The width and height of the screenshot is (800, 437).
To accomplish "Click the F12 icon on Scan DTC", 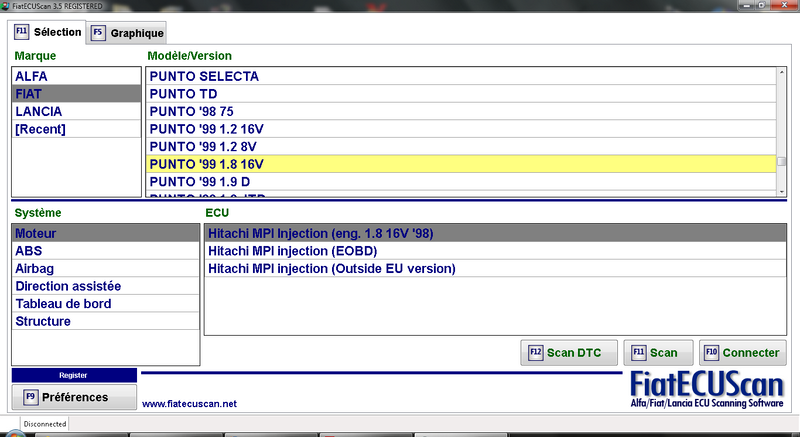I will (x=536, y=352).
